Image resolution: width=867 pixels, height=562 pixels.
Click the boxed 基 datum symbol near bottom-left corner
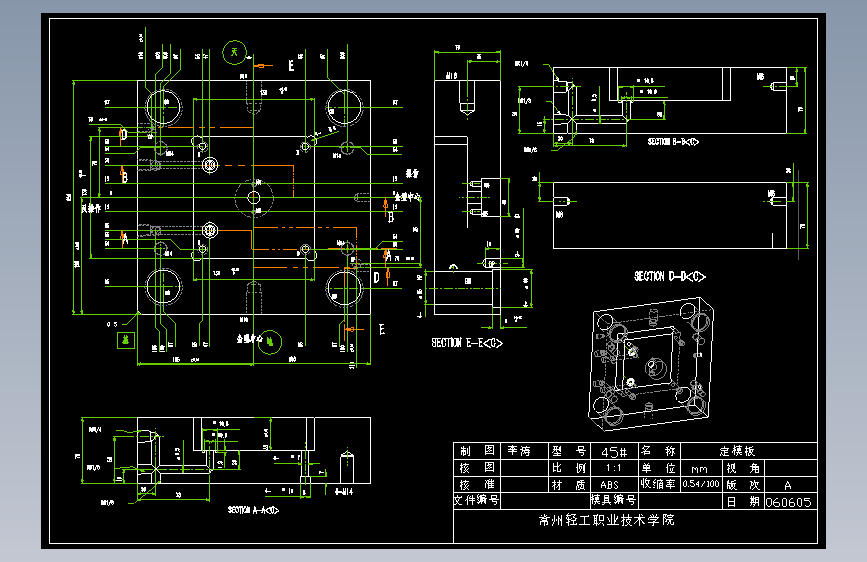point(126,340)
